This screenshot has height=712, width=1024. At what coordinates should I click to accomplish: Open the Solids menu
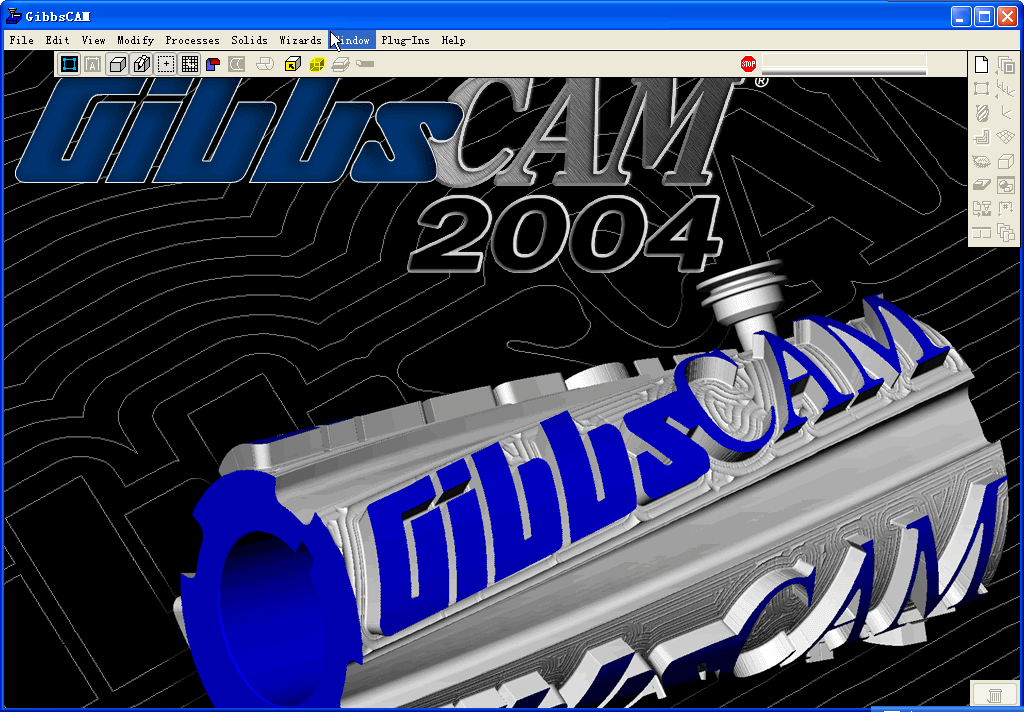click(x=249, y=40)
